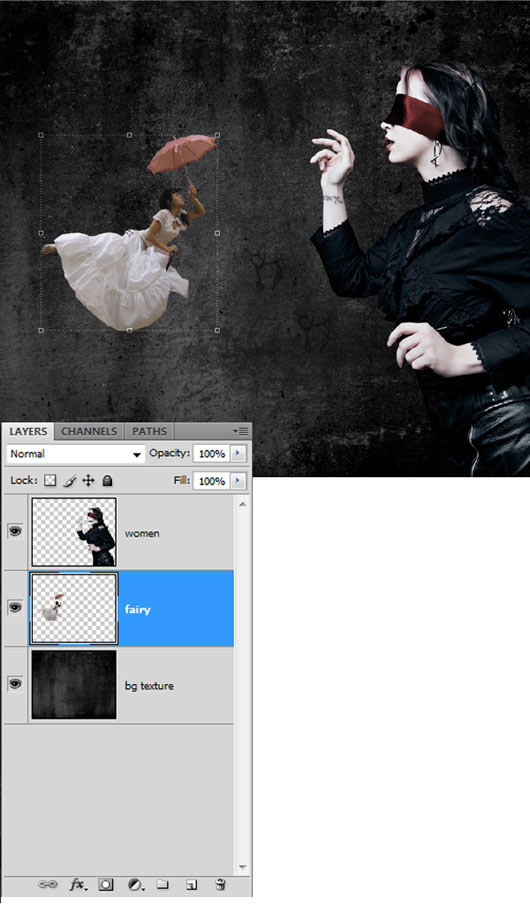
Task: Delete the selected layer with trash icon
Action: click(x=220, y=884)
